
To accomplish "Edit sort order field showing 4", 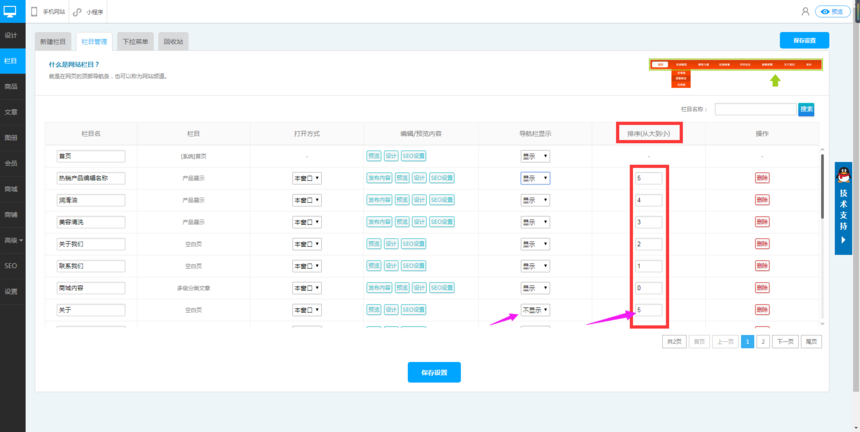I will click(x=649, y=200).
